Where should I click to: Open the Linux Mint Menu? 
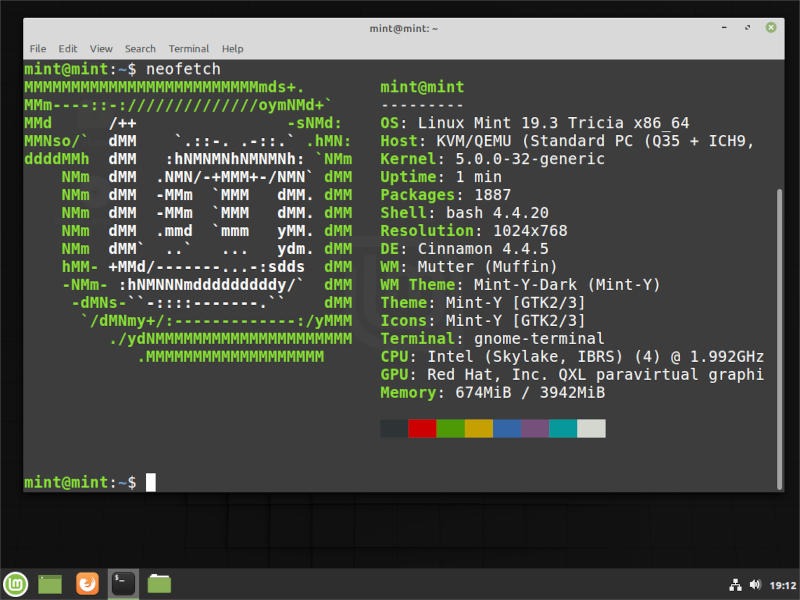click(x=16, y=583)
